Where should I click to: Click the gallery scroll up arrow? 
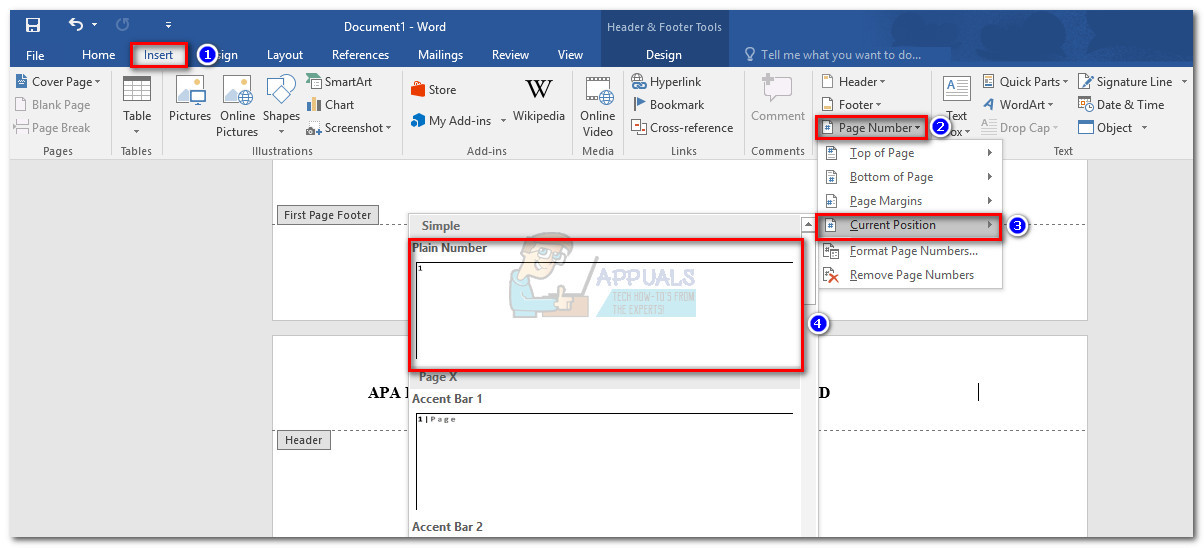[x=808, y=225]
